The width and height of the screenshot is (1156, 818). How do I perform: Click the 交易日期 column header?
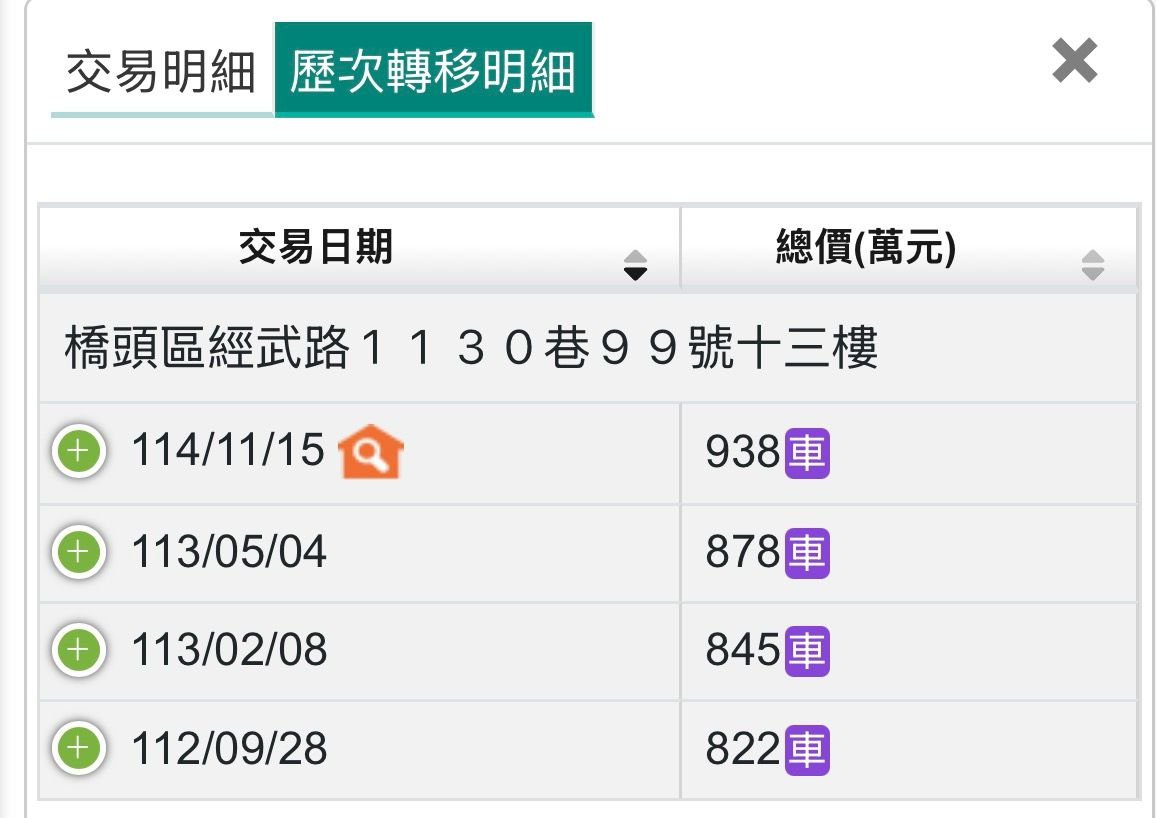click(316, 247)
